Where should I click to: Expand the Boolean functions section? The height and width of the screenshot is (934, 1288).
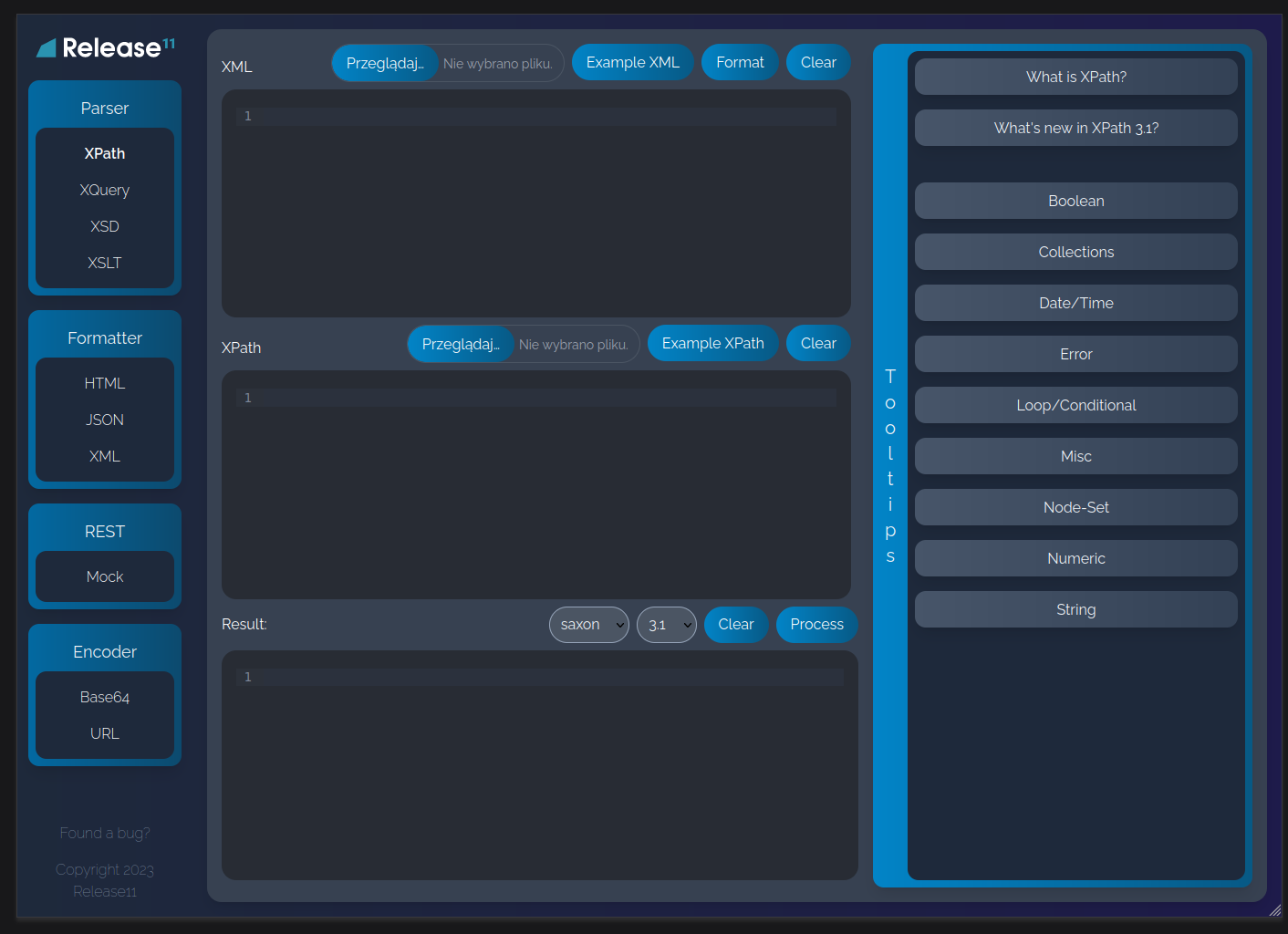[x=1075, y=201]
